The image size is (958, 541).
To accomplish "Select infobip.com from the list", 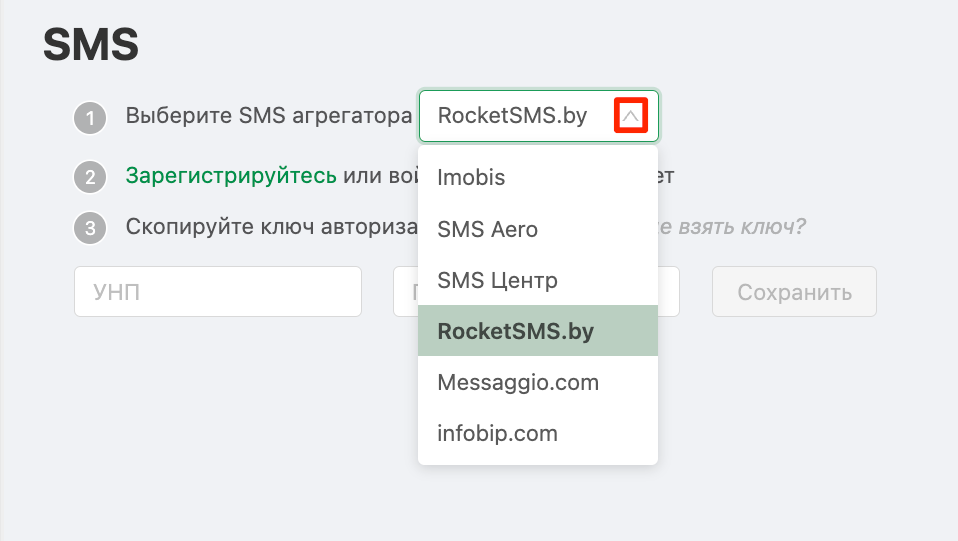I will click(538, 433).
